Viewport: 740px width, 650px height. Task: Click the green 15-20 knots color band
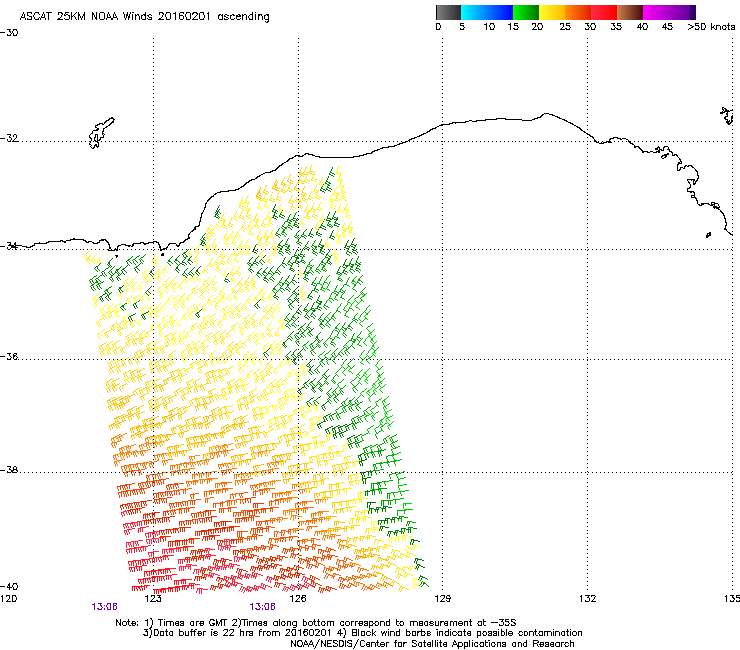pyautogui.click(x=526, y=12)
